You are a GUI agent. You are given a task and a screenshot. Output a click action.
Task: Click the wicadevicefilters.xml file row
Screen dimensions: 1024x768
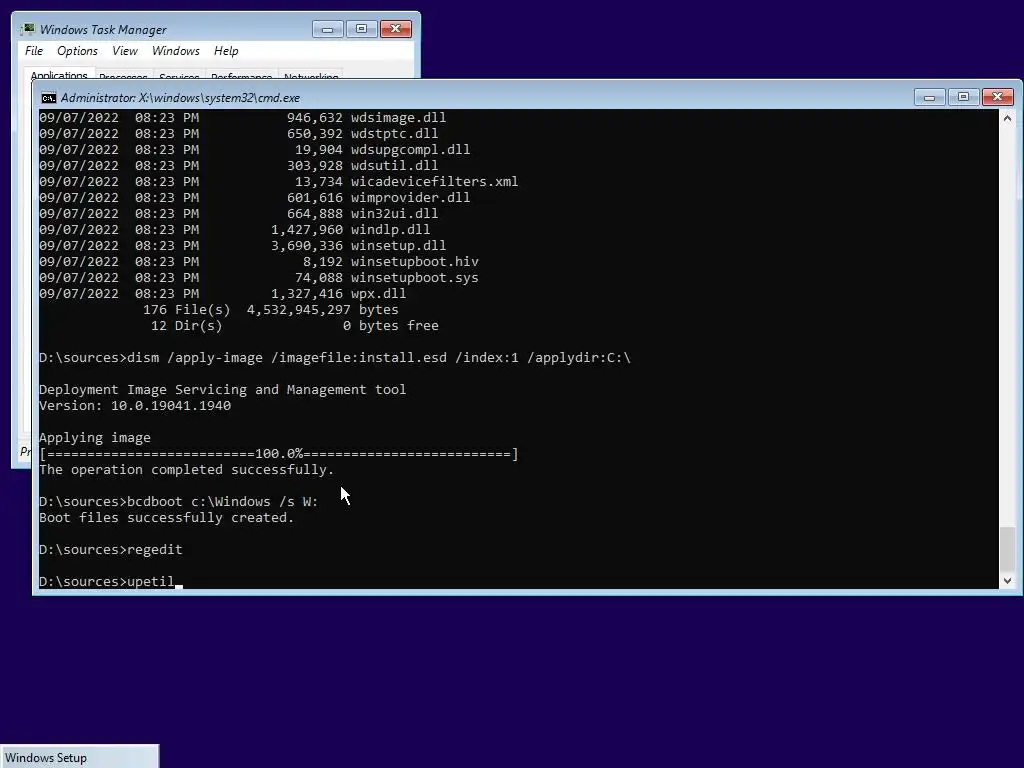tap(279, 182)
